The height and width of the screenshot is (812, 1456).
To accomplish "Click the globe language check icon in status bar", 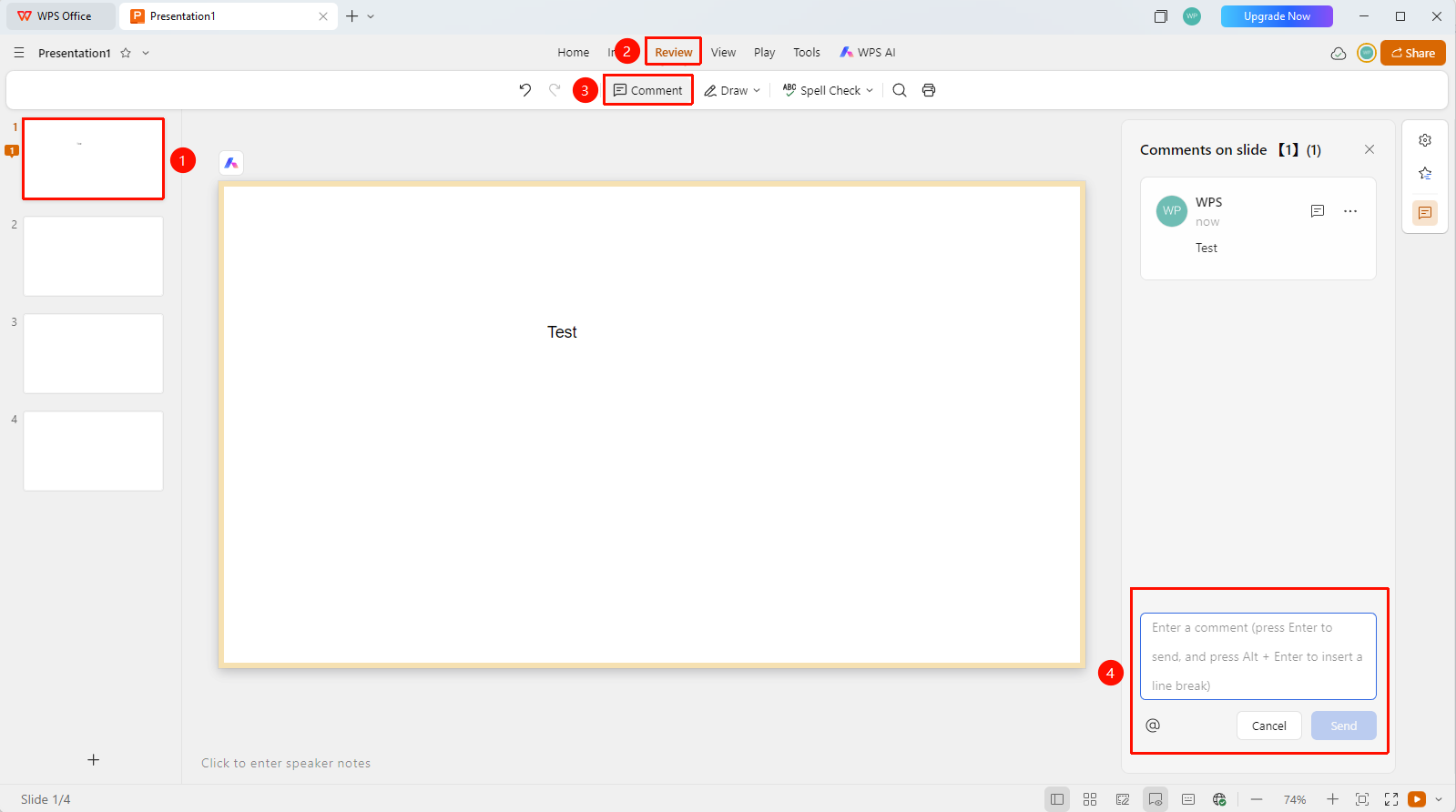I will click(1219, 799).
